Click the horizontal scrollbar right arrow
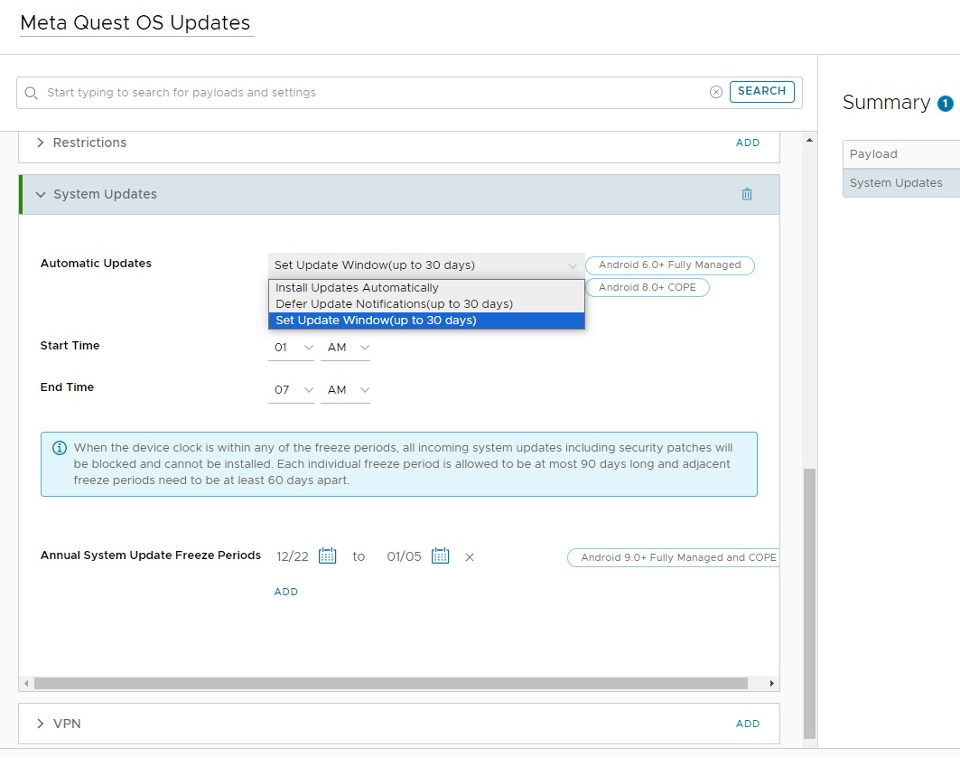Viewport: 960px width, 758px height. point(771,683)
